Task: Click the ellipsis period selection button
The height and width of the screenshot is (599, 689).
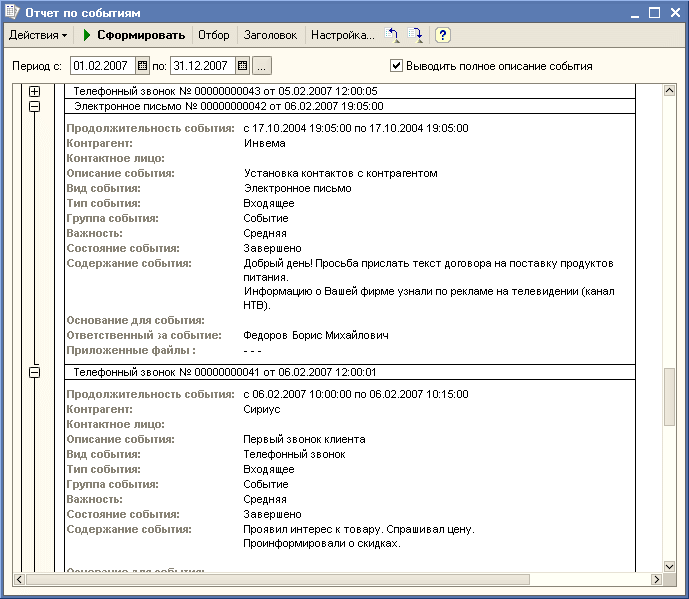Action: click(x=262, y=66)
